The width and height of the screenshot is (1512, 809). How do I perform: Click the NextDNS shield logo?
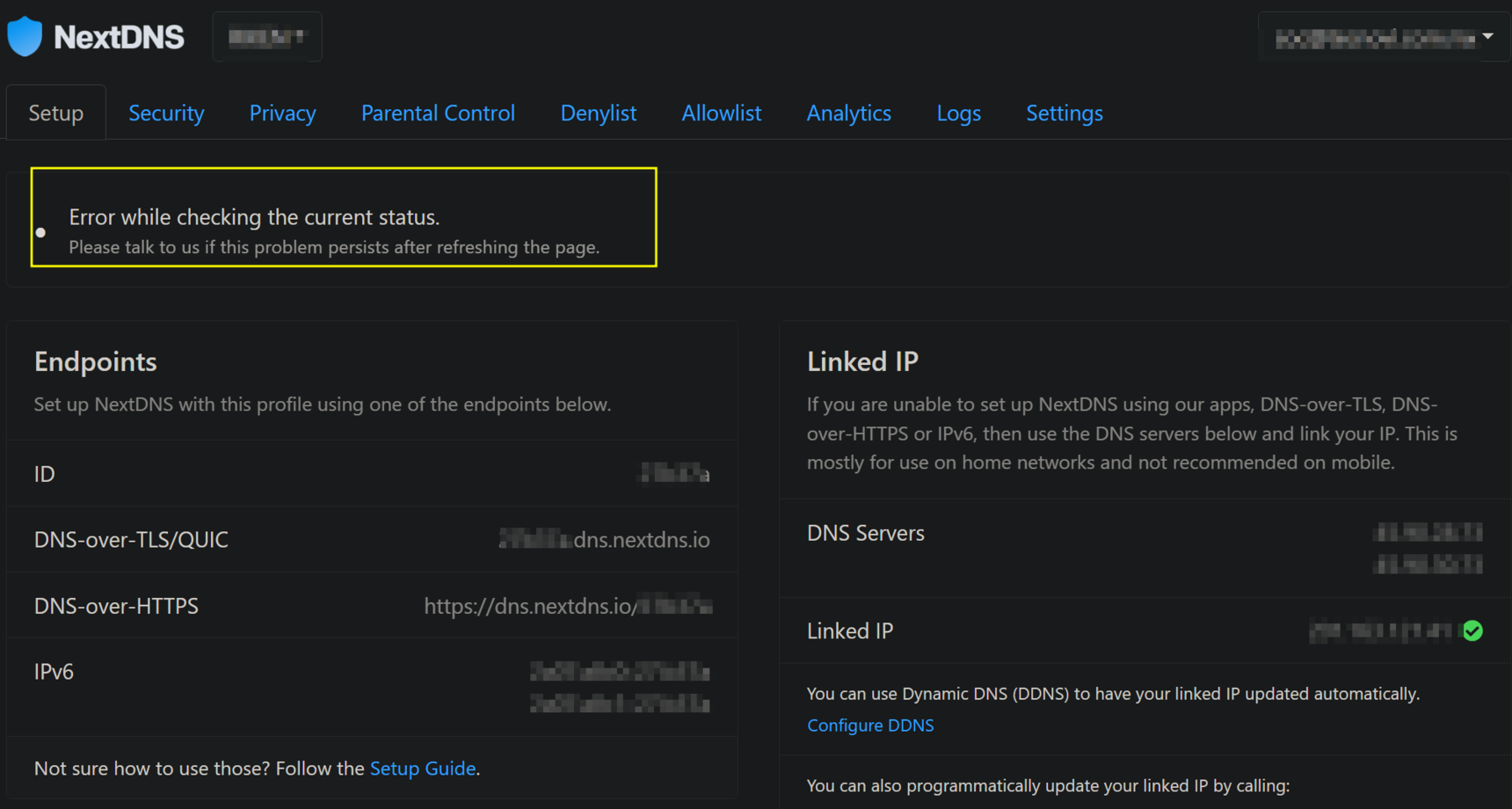pos(25,36)
